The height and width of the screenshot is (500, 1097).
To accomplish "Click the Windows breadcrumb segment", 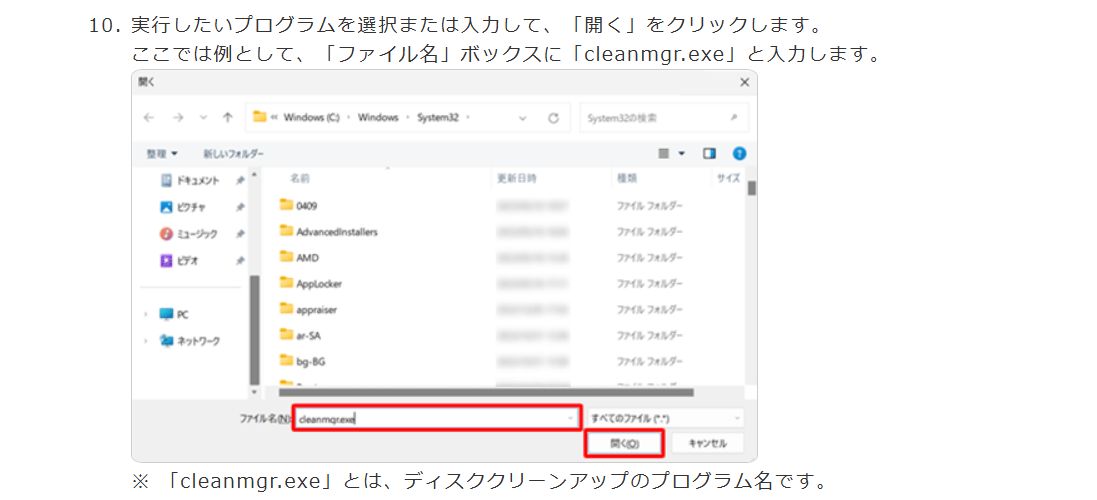I will point(378,118).
